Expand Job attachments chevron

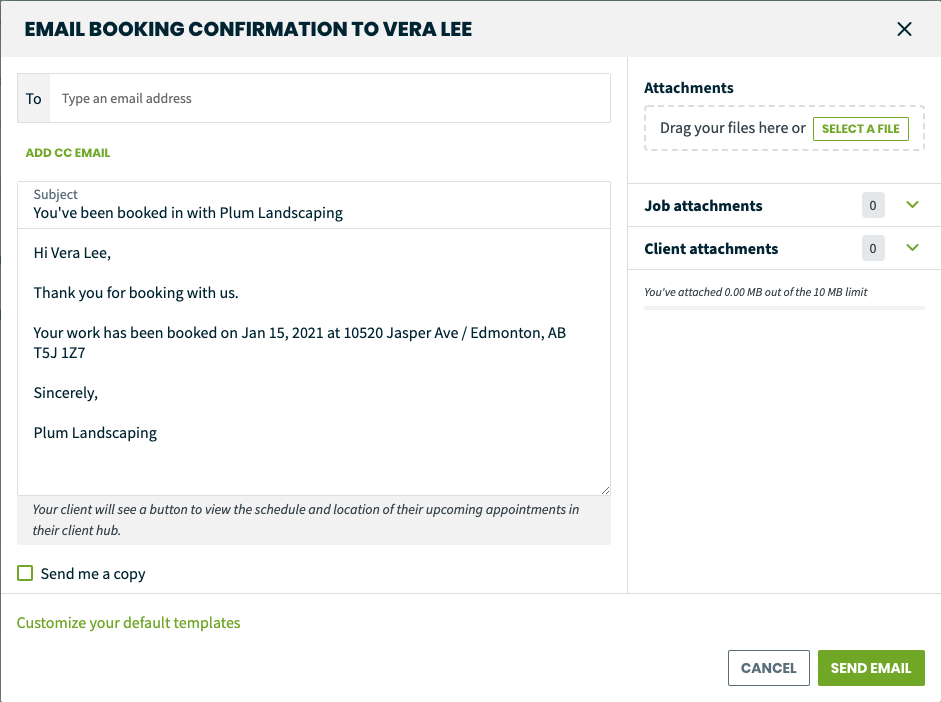pos(912,205)
